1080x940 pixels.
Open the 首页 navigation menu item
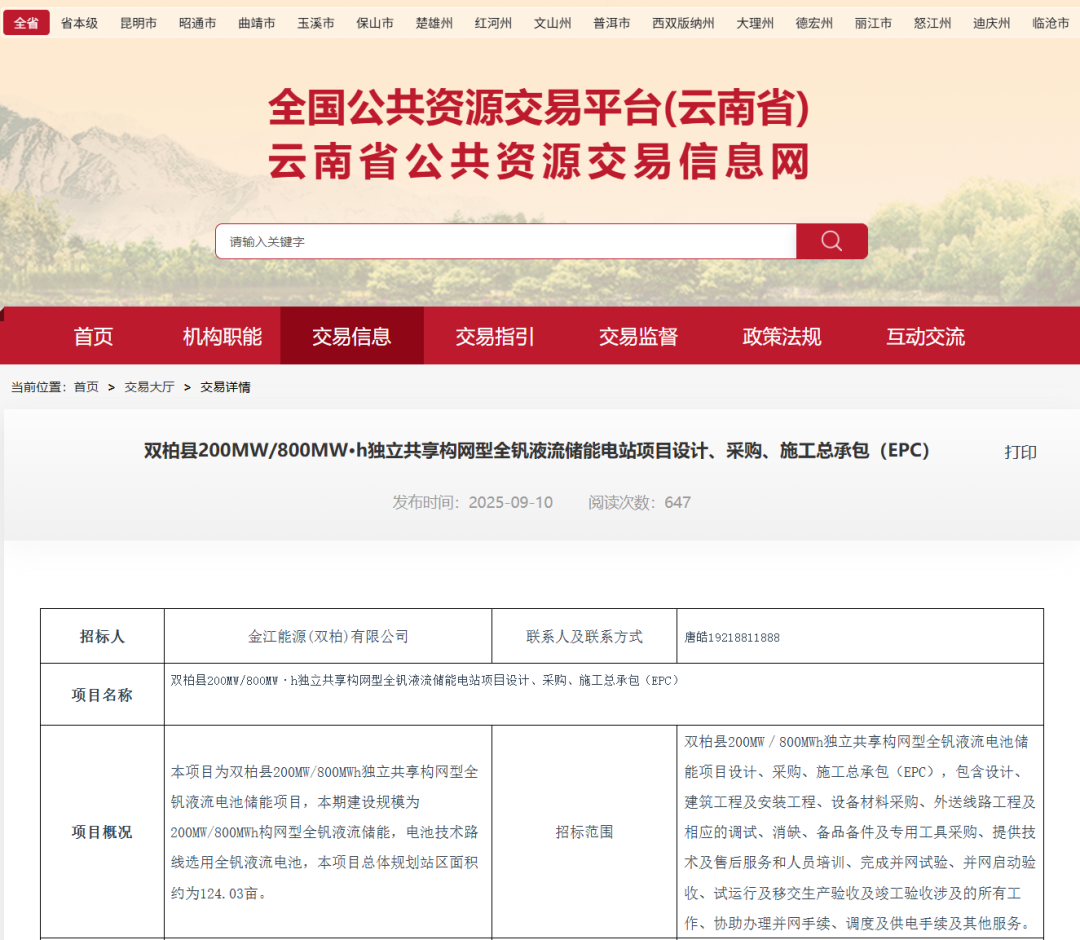click(x=93, y=336)
